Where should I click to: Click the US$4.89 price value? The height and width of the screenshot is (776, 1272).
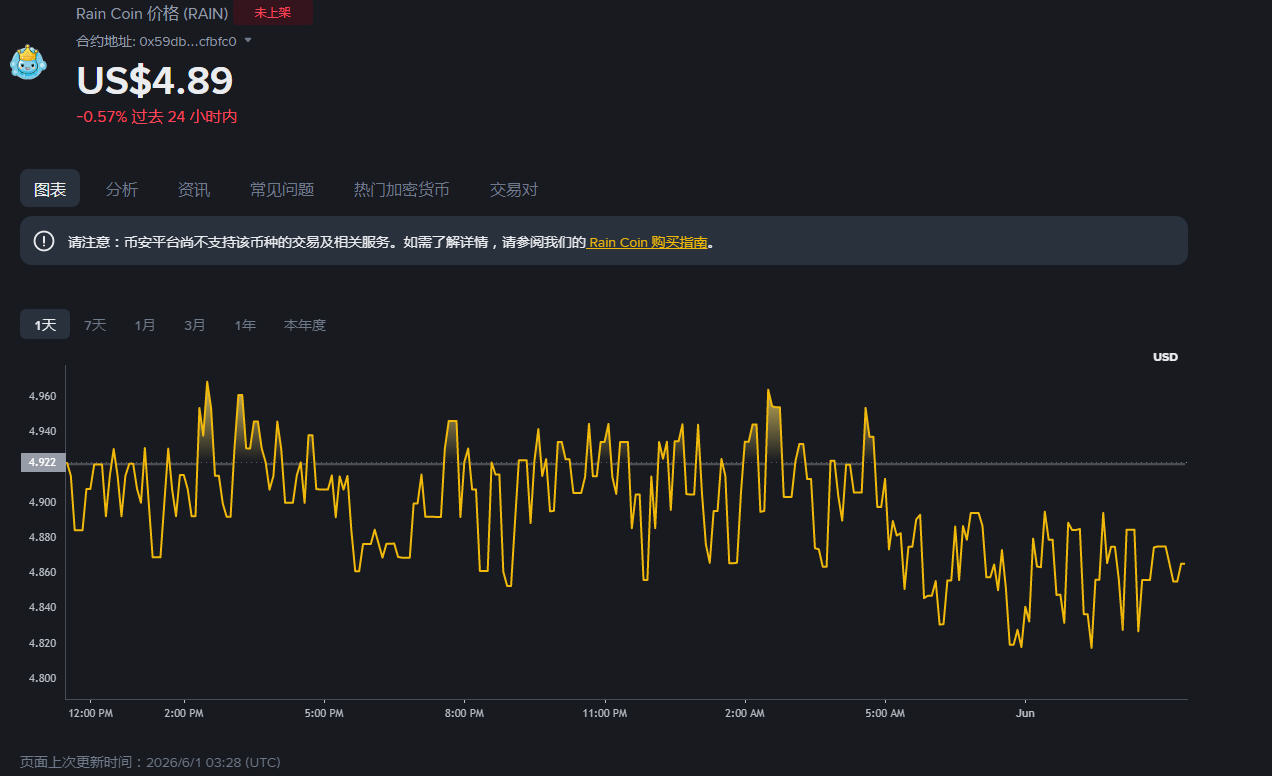(x=155, y=80)
